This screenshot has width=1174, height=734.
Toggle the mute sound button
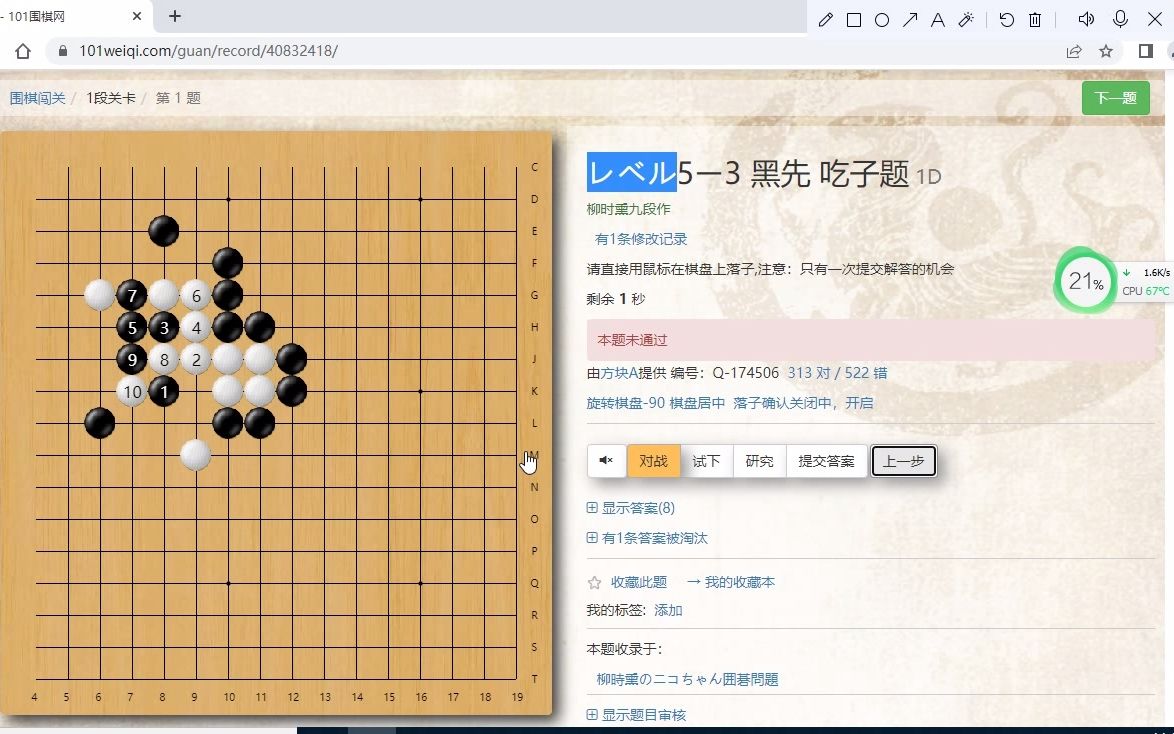[x=606, y=461]
